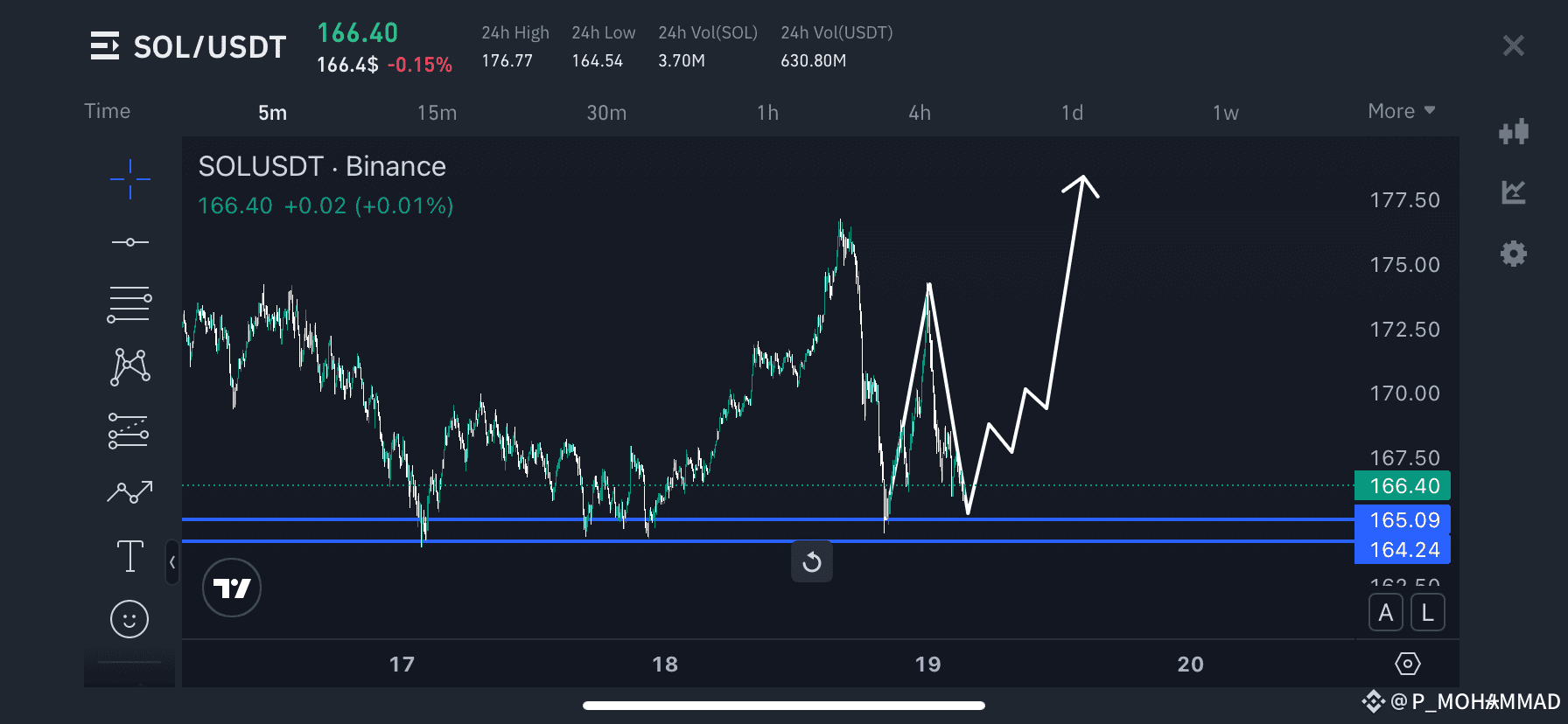This screenshot has height=724, width=1568.
Task: Click the 24h High value 176.77
Action: [507, 60]
